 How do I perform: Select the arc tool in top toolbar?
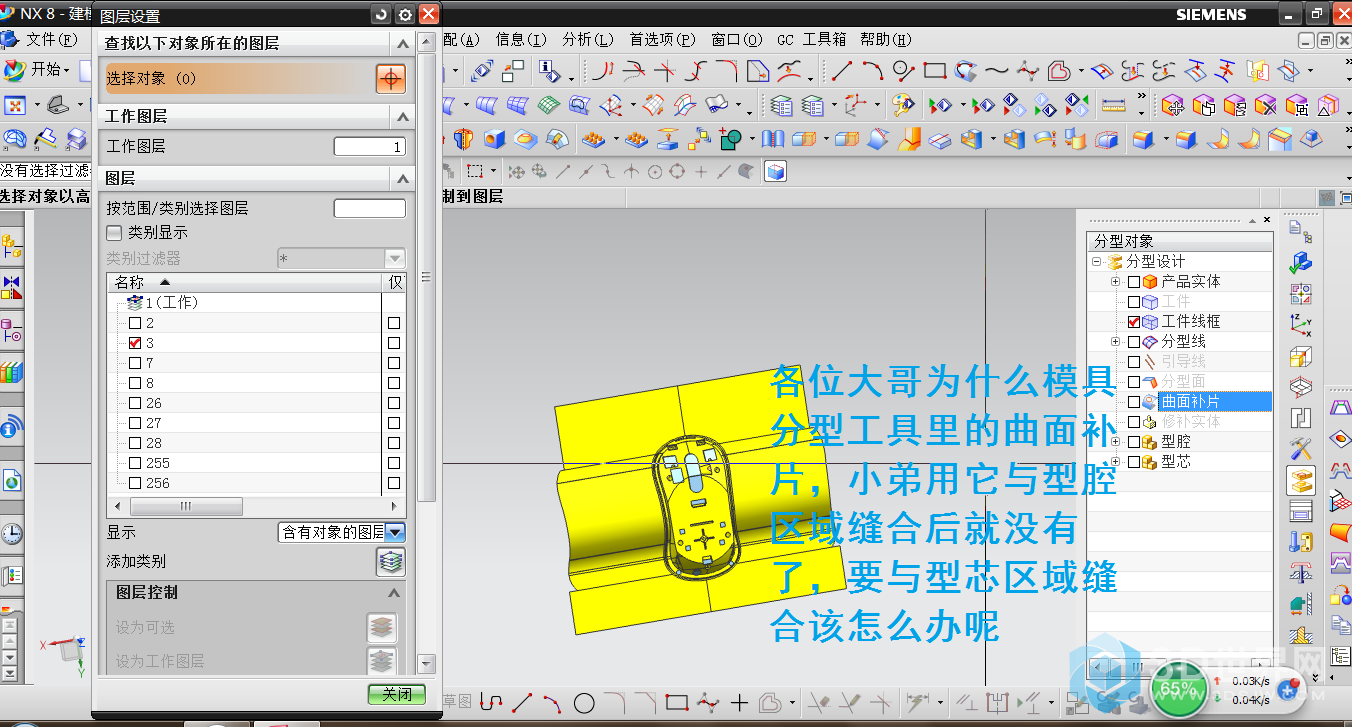click(x=873, y=71)
